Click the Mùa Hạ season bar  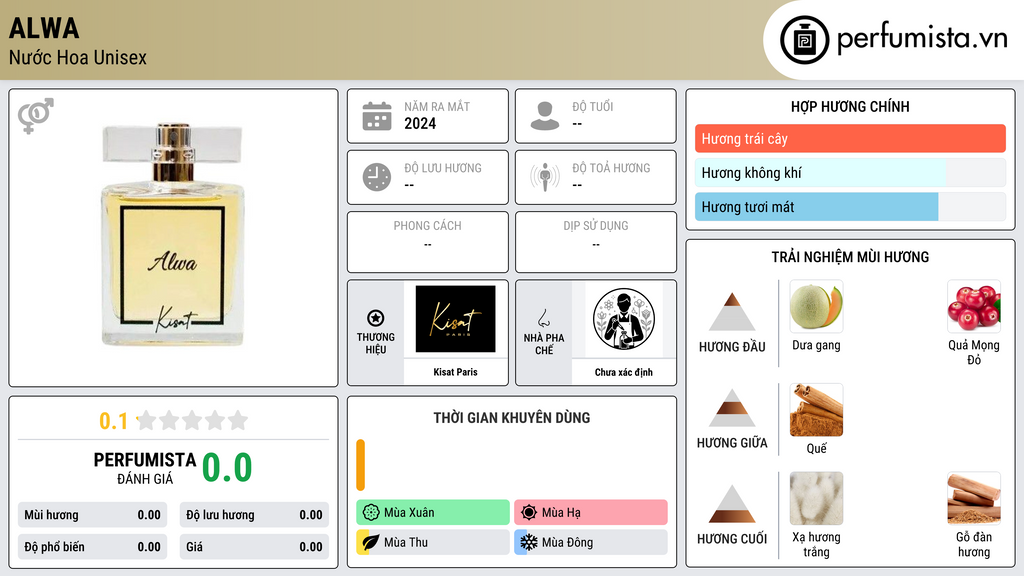(591, 513)
